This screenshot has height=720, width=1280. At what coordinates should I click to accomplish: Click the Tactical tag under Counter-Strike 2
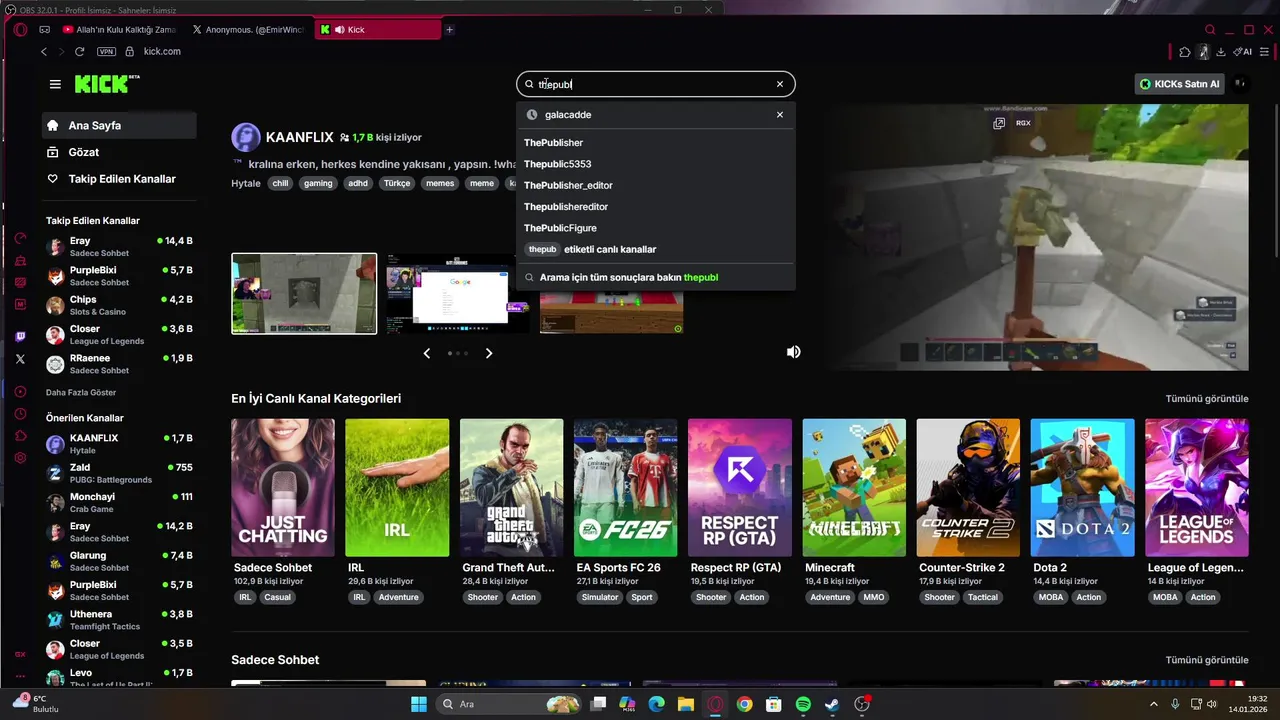tap(983, 597)
